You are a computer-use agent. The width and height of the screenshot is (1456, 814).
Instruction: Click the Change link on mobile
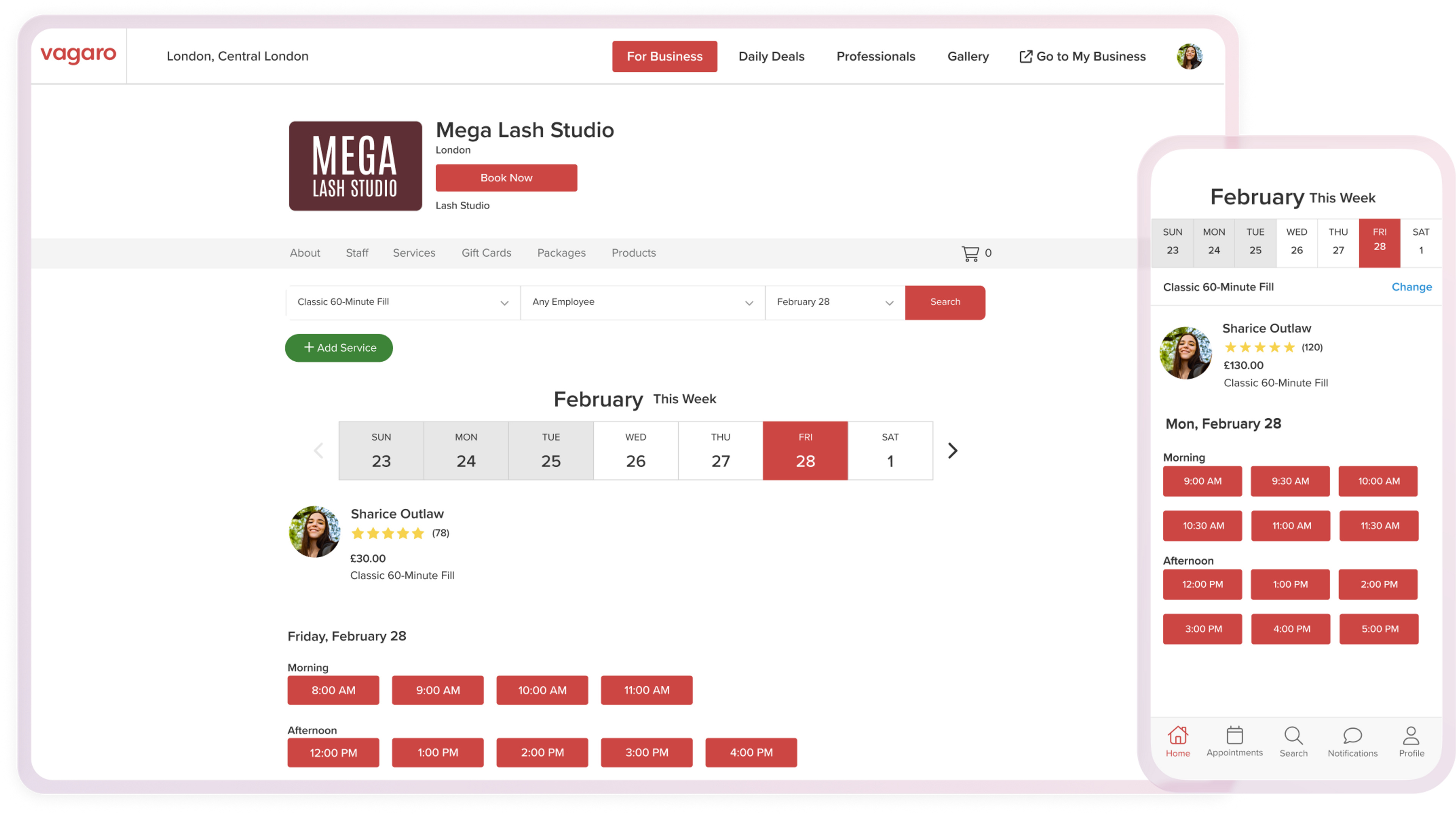[1411, 287]
